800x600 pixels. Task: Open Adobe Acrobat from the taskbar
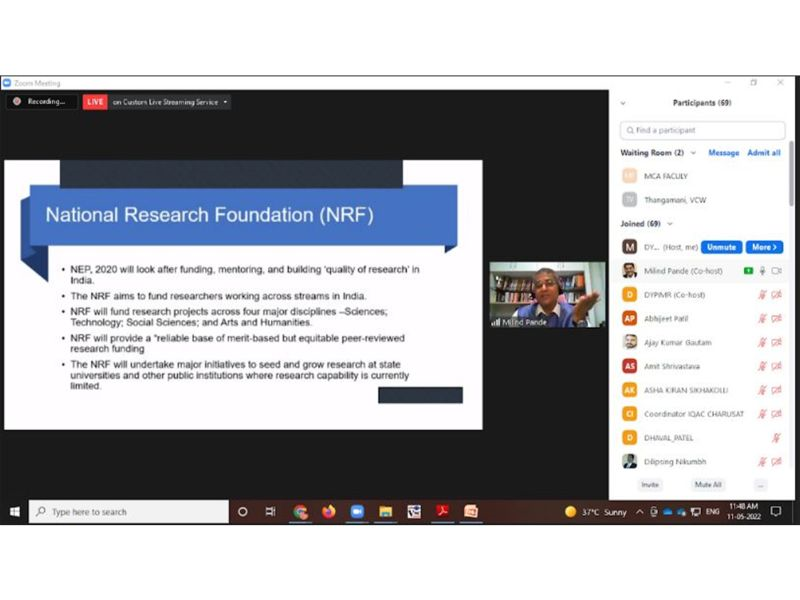click(441, 511)
